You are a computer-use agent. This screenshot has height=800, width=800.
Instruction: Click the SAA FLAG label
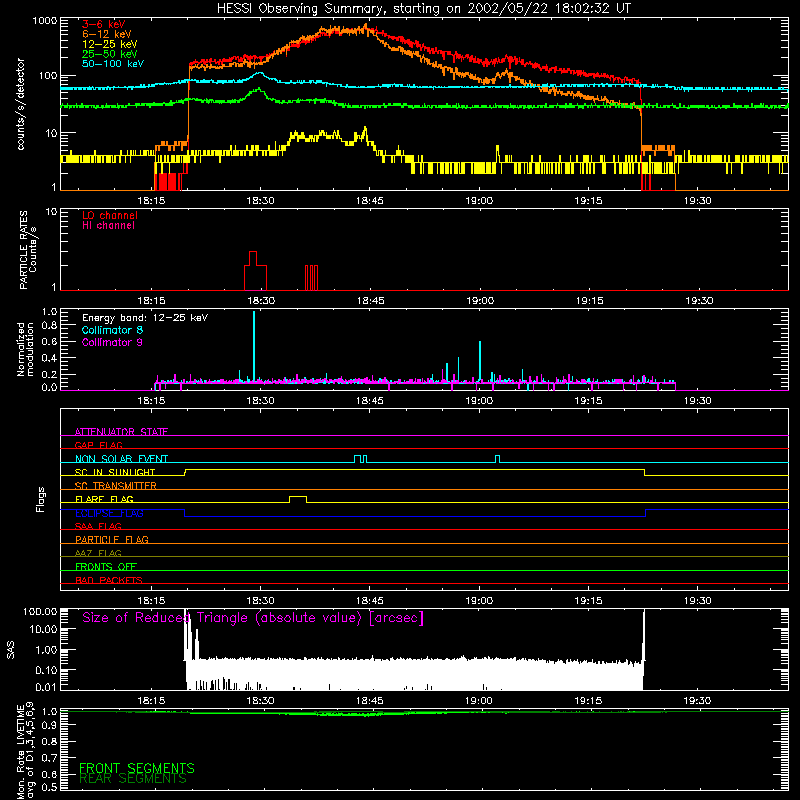(98, 526)
